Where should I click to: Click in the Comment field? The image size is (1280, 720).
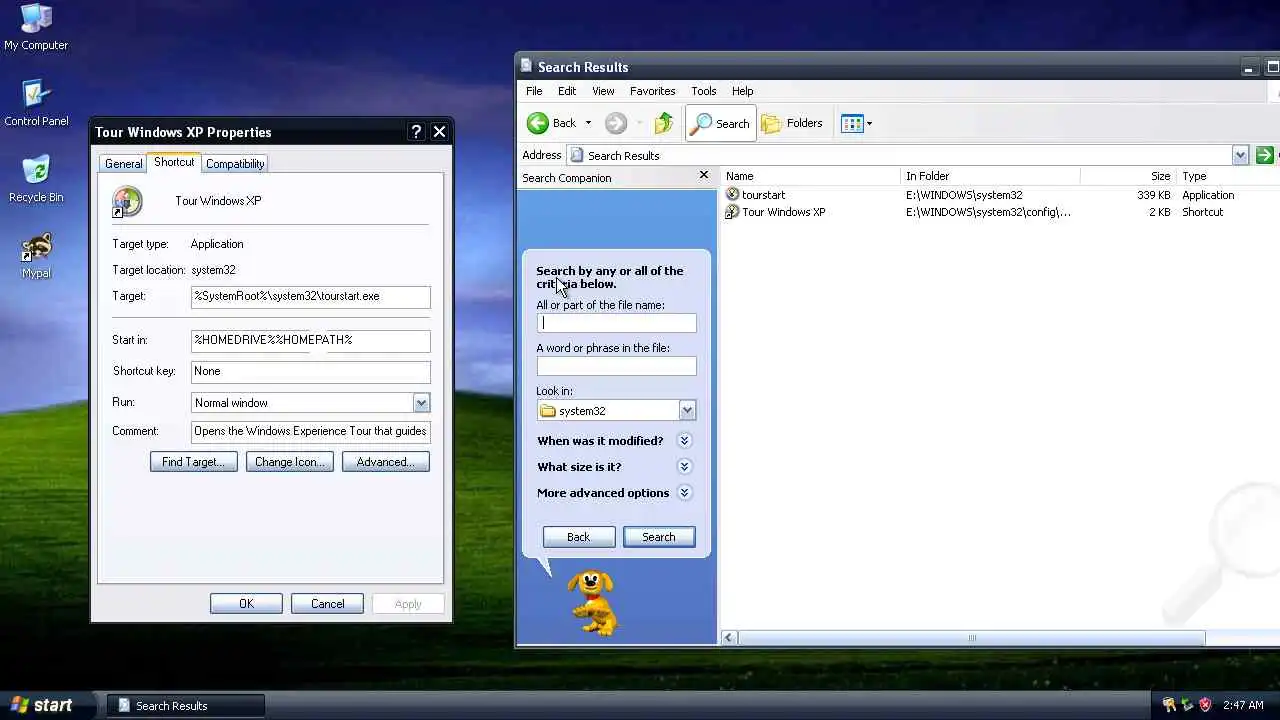point(311,432)
